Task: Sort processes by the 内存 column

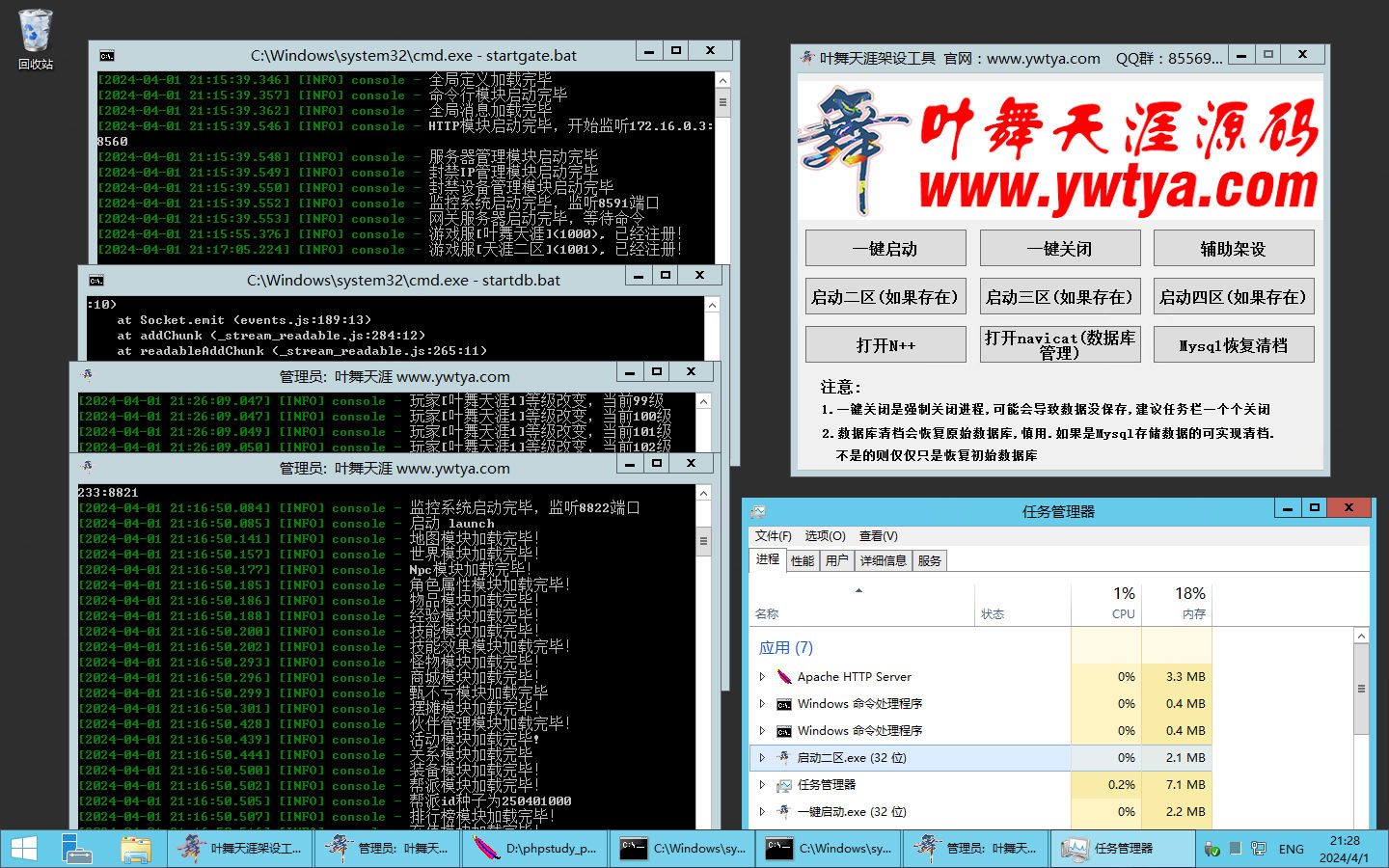Action: [x=1177, y=604]
